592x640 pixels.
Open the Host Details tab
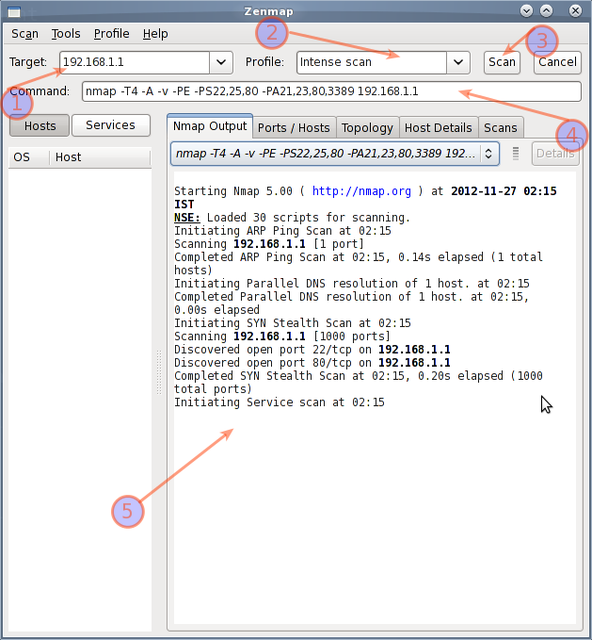pos(438,128)
